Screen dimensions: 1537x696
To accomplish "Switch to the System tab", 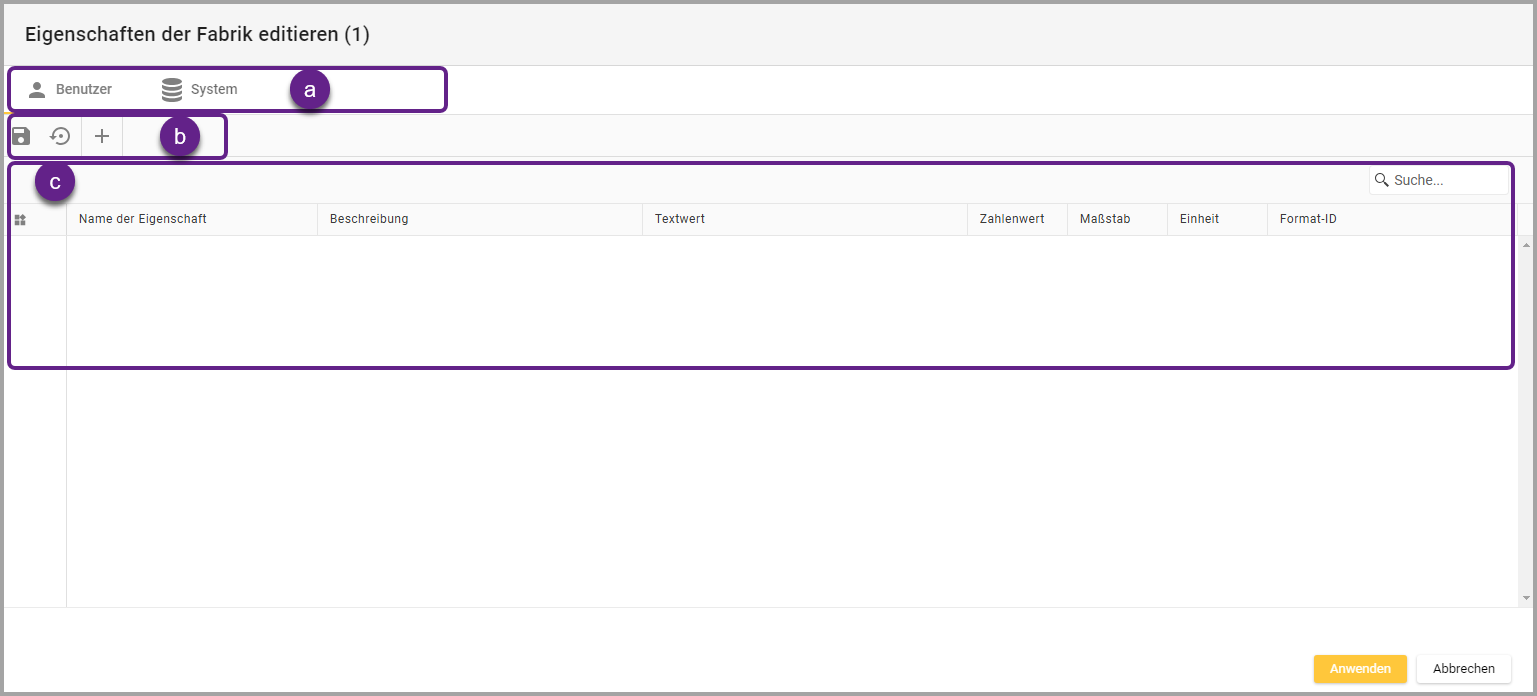I will point(213,90).
